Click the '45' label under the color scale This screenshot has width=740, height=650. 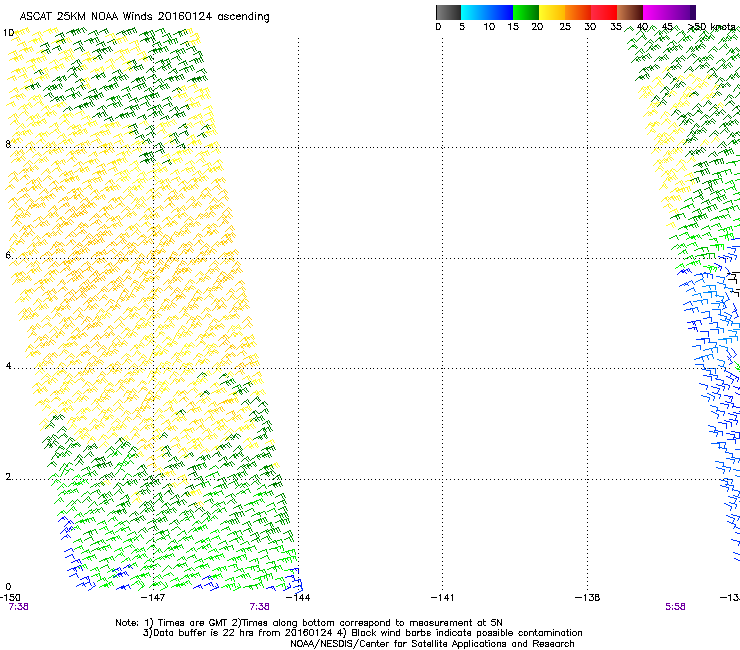coord(667,27)
